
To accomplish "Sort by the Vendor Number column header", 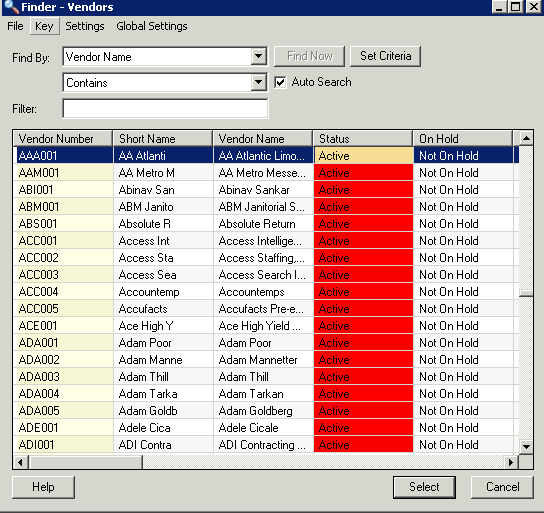I will [x=63, y=139].
